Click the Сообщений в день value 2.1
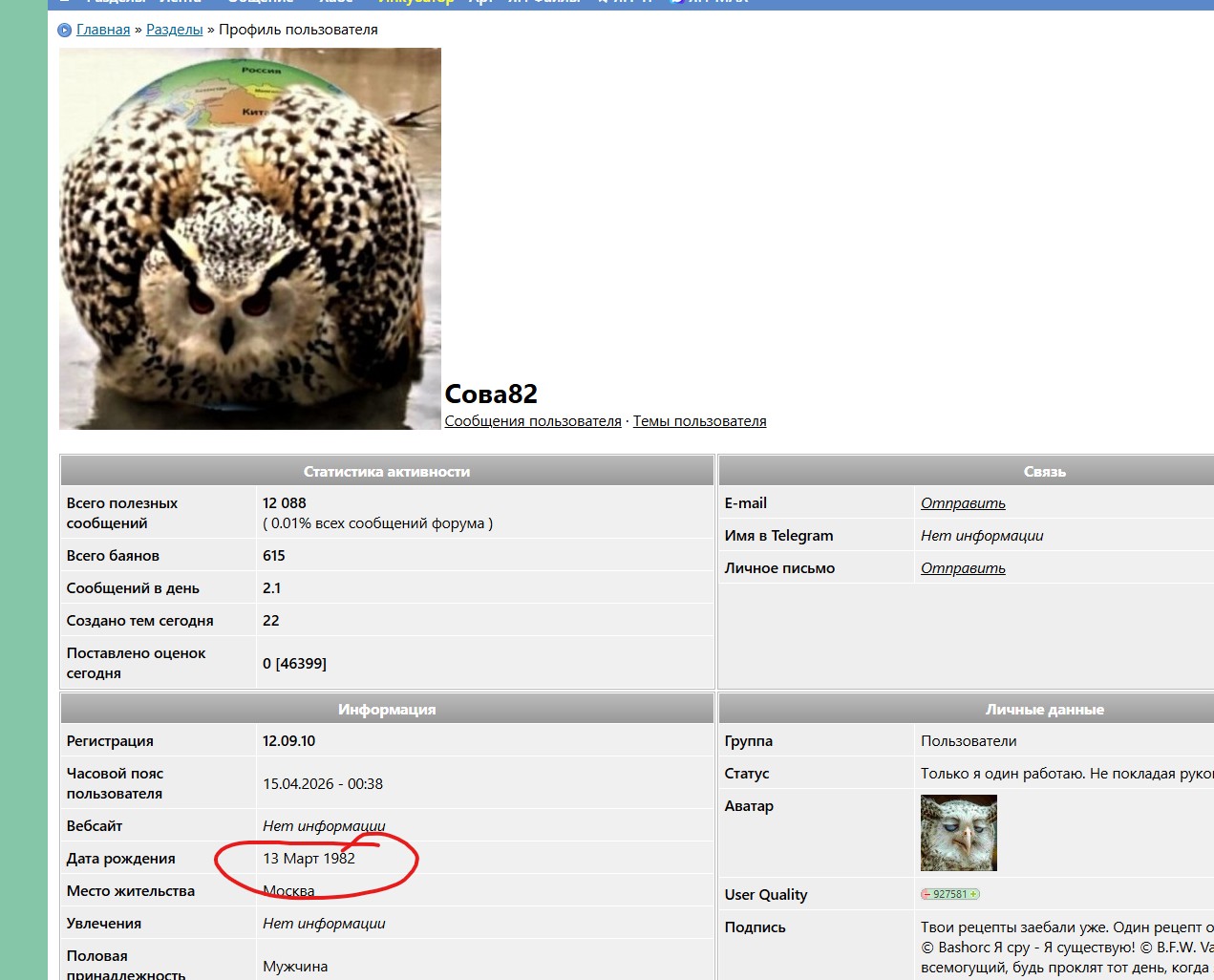1214x980 pixels. point(272,588)
